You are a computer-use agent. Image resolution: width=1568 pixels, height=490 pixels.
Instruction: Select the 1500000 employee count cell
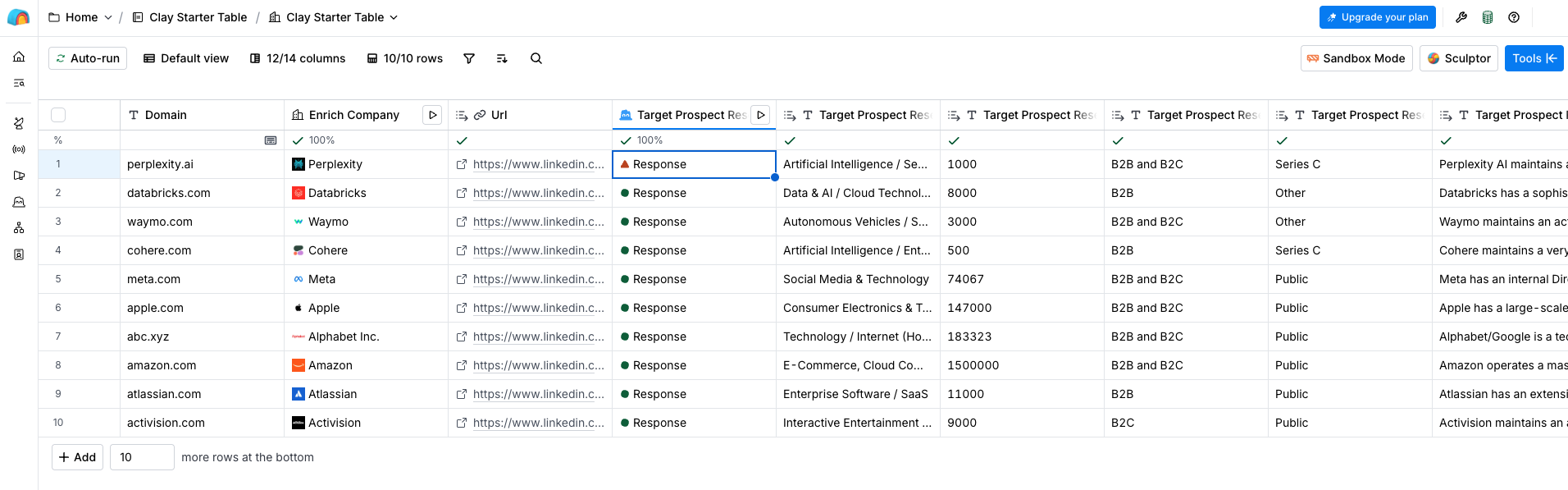(1022, 365)
